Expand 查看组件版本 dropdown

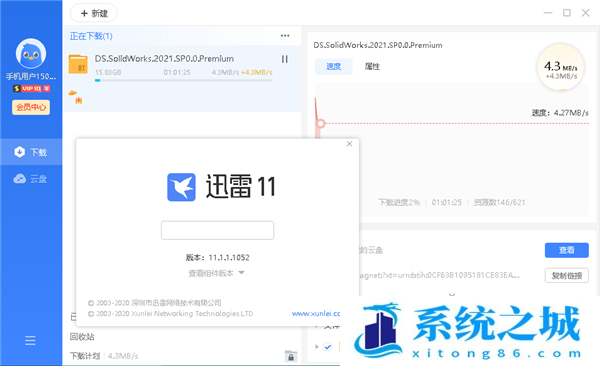tap(216, 273)
